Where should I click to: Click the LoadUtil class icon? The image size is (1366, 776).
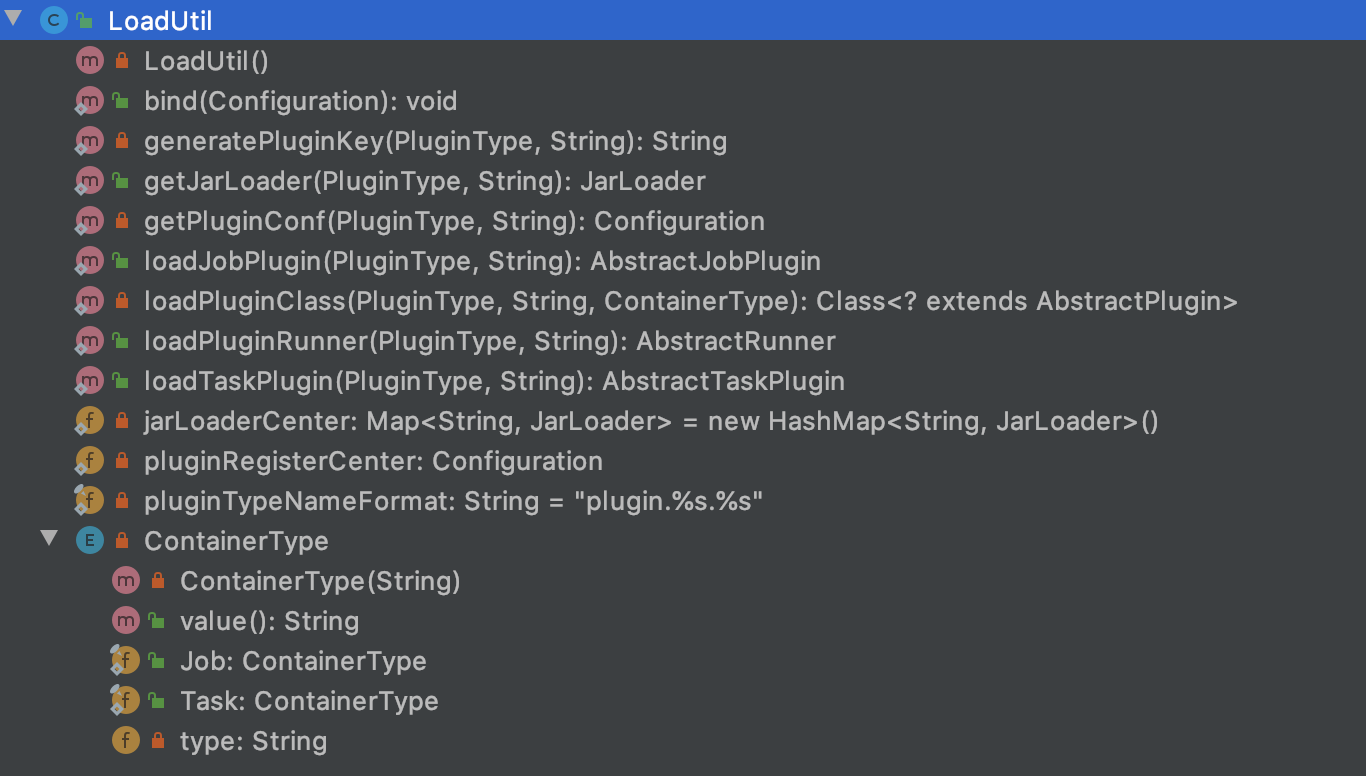pyautogui.click(x=53, y=20)
